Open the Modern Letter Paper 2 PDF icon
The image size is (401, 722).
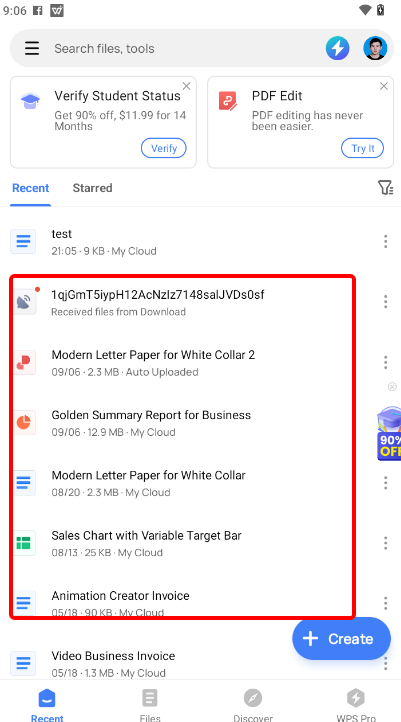coord(24,362)
